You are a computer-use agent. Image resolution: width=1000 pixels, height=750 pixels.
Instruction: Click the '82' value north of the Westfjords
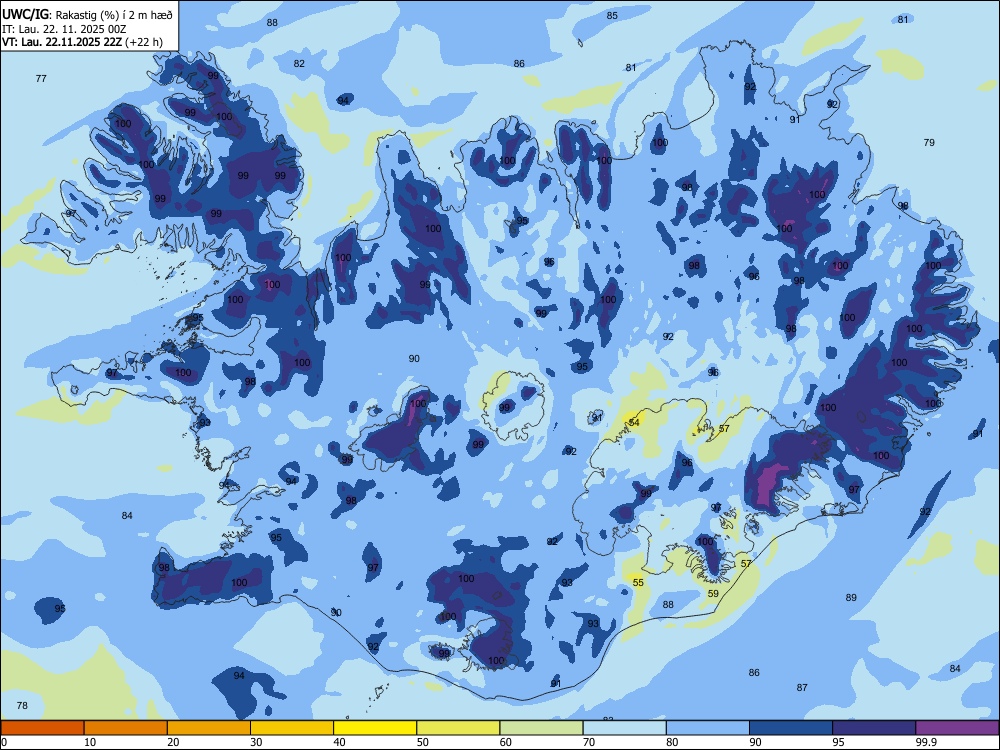click(x=299, y=63)
